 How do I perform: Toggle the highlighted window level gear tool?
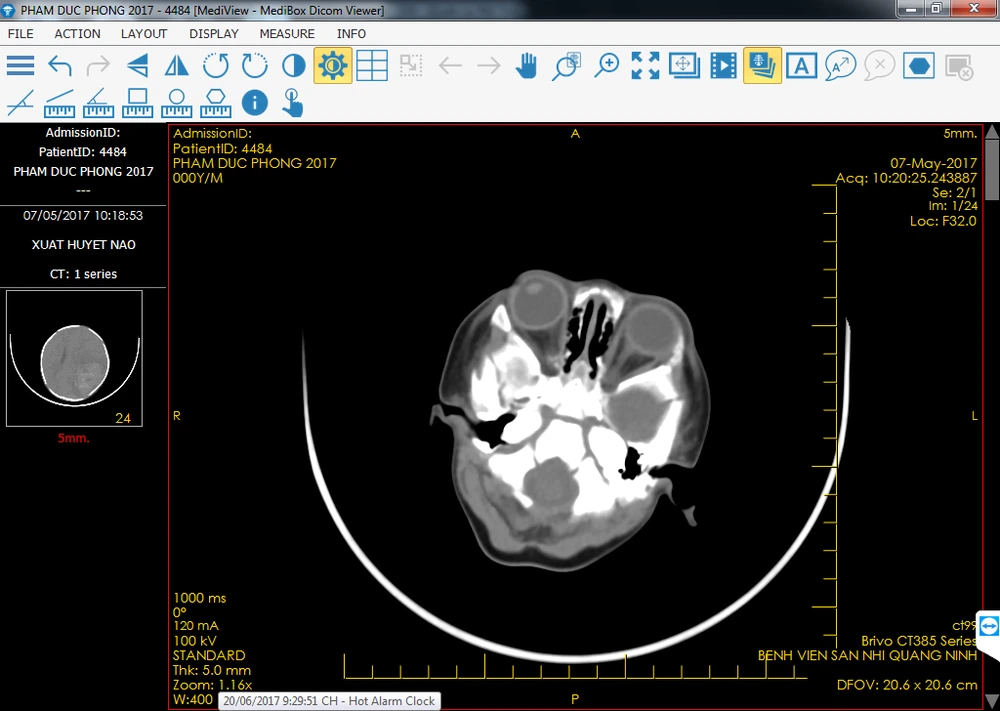(332, 66)
